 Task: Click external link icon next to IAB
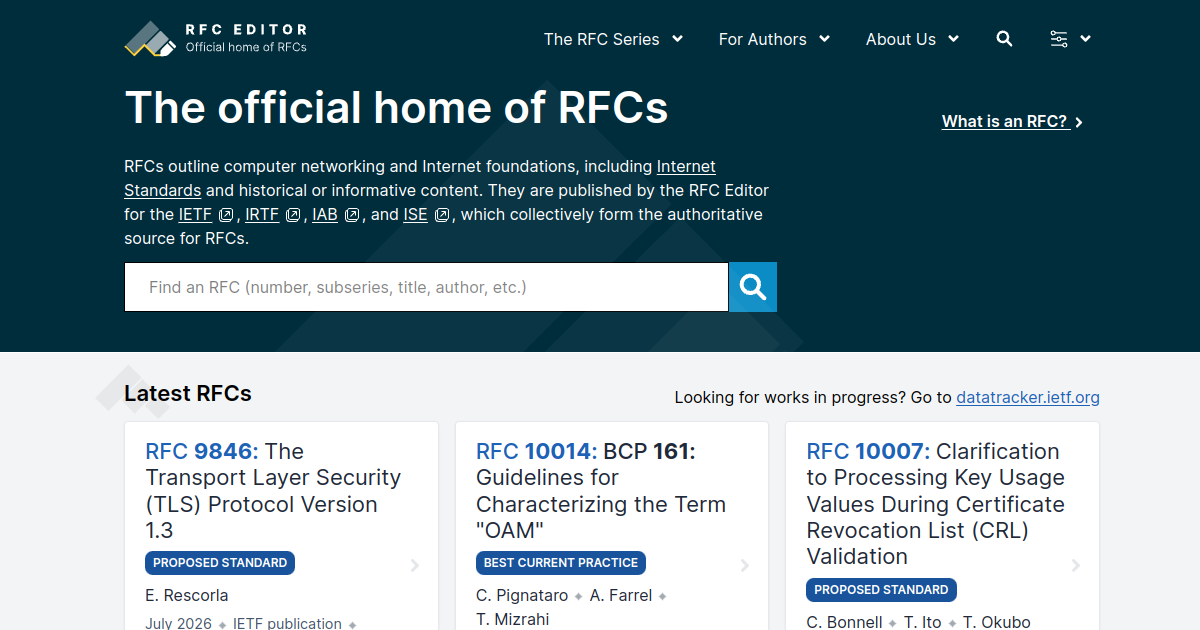click(x=352, y=215)
